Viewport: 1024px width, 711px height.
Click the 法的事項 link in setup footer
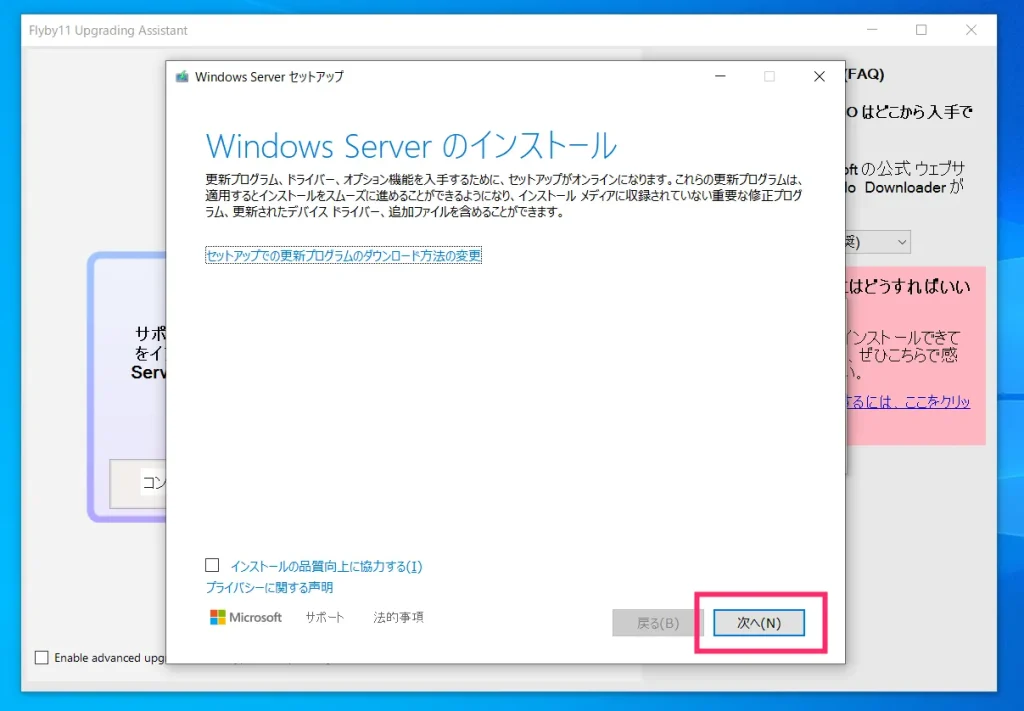pyautogui.click(x=398, y=617)
